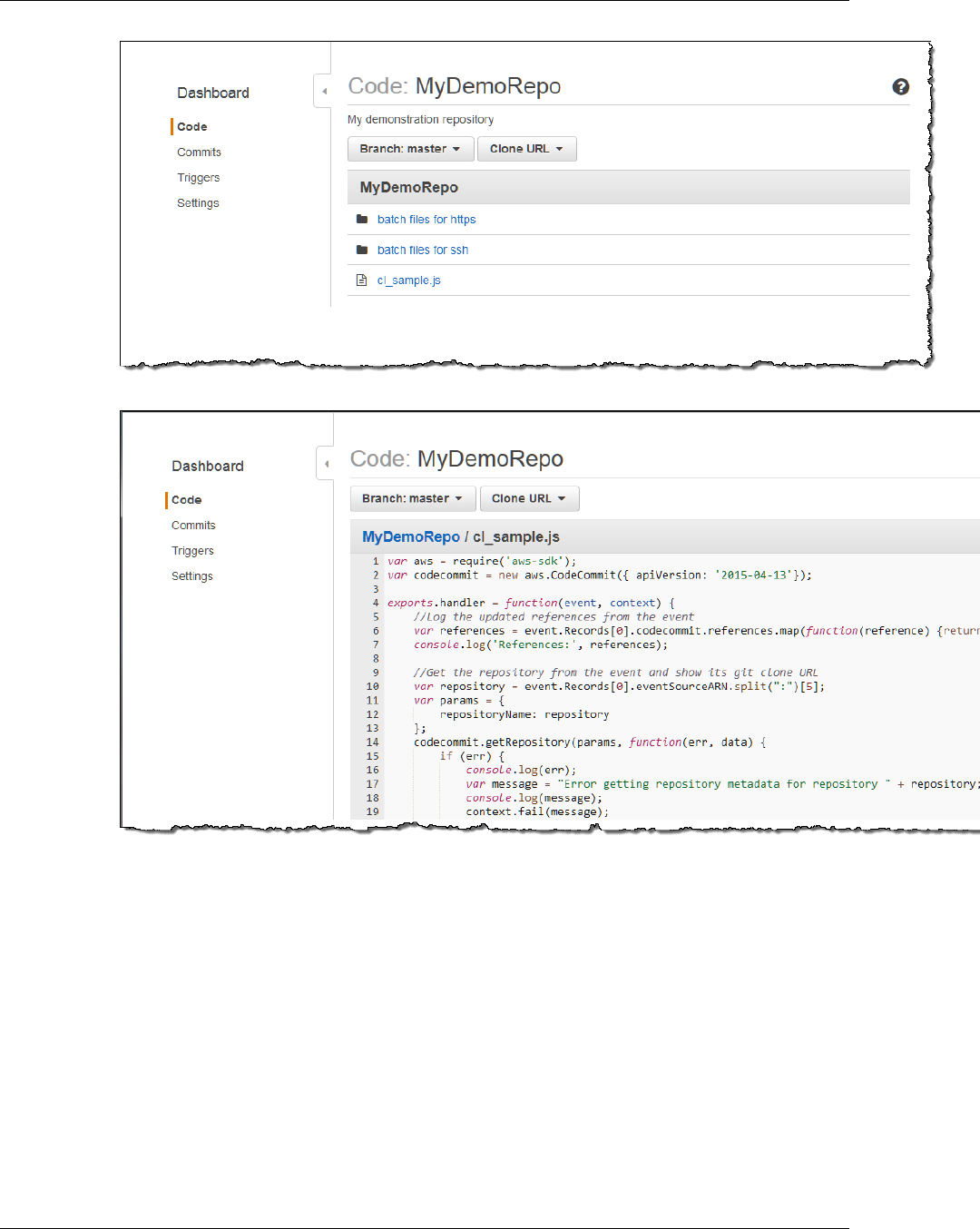Open the cl_sample.js file link
The width and height of the screenshot is (980, 1229).
pos(409,280)
